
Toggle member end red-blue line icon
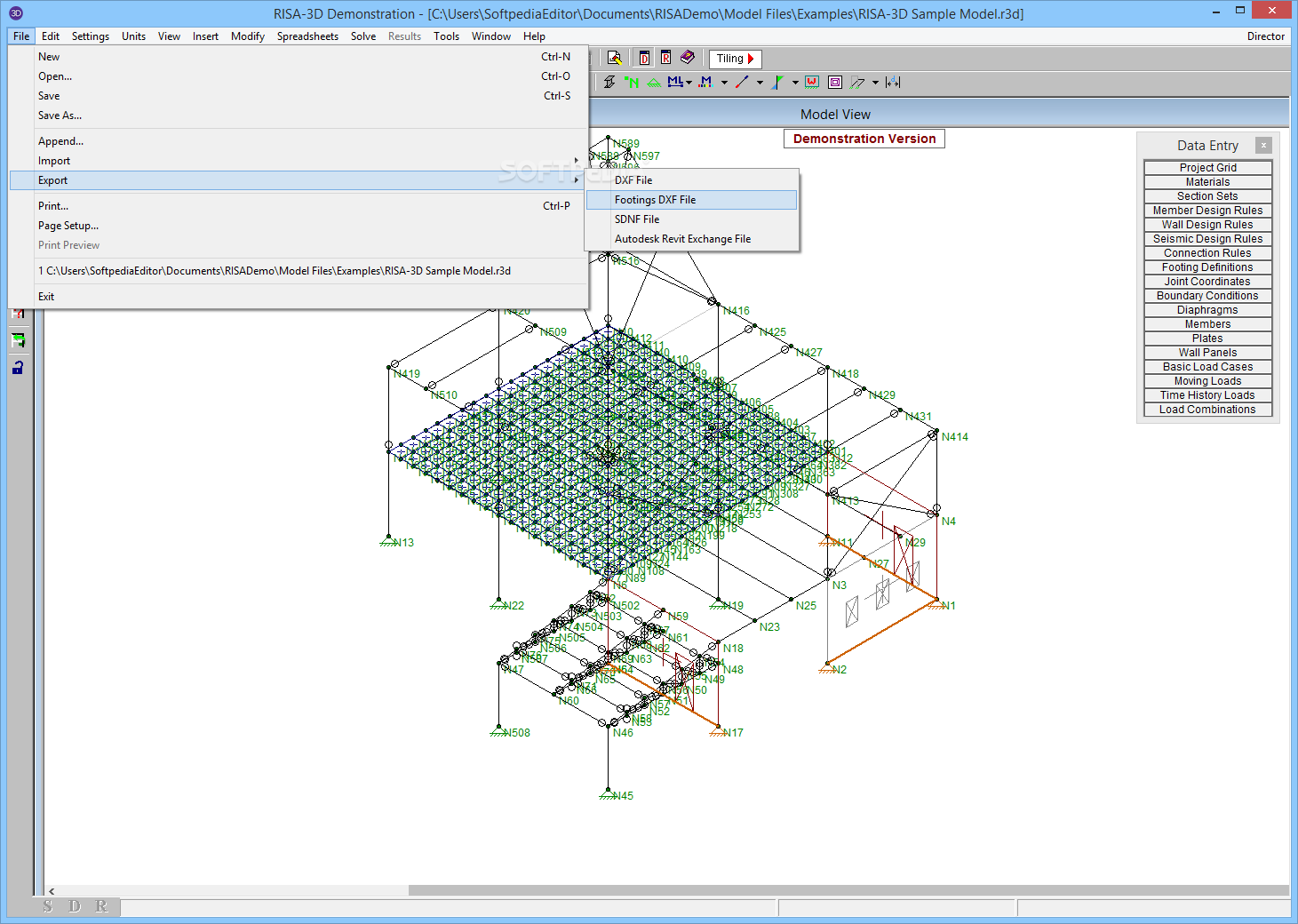(743, 82)
